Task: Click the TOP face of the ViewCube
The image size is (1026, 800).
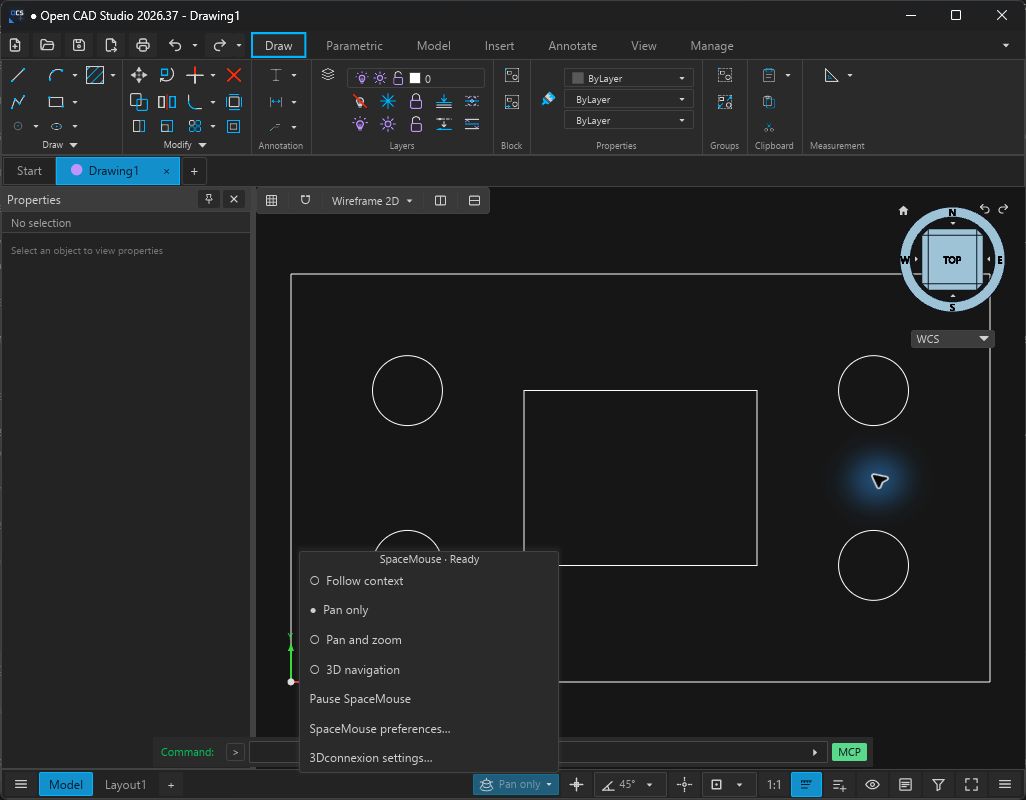Action: tap(952, 260)
